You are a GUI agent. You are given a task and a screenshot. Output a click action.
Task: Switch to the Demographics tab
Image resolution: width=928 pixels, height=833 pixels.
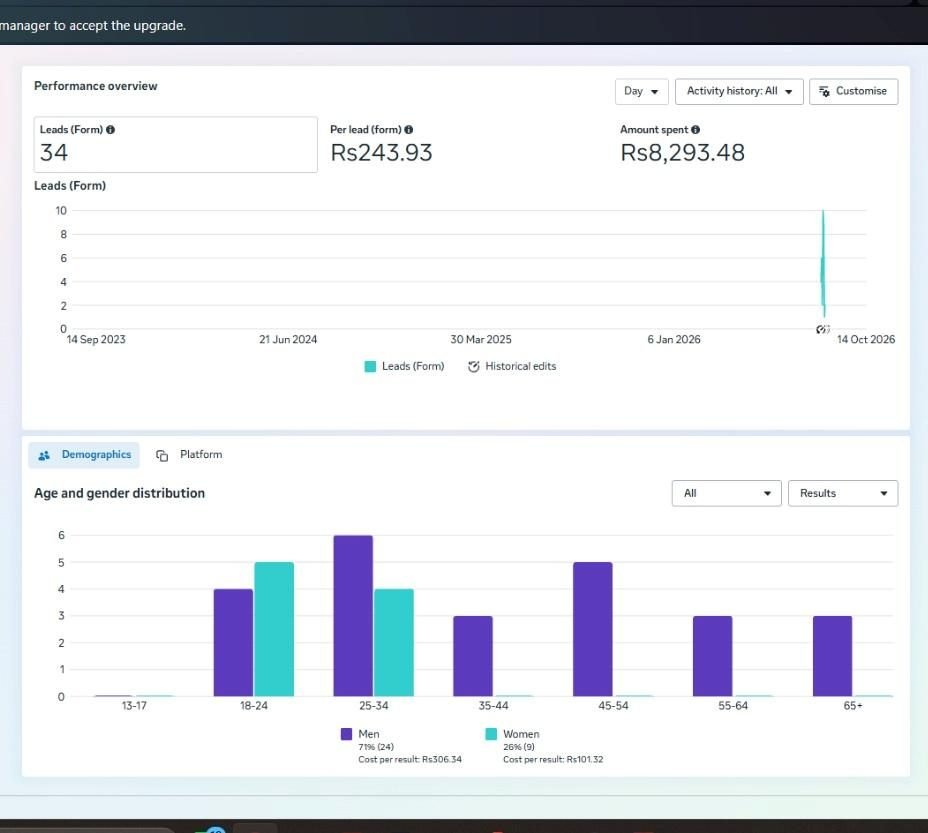84,455
